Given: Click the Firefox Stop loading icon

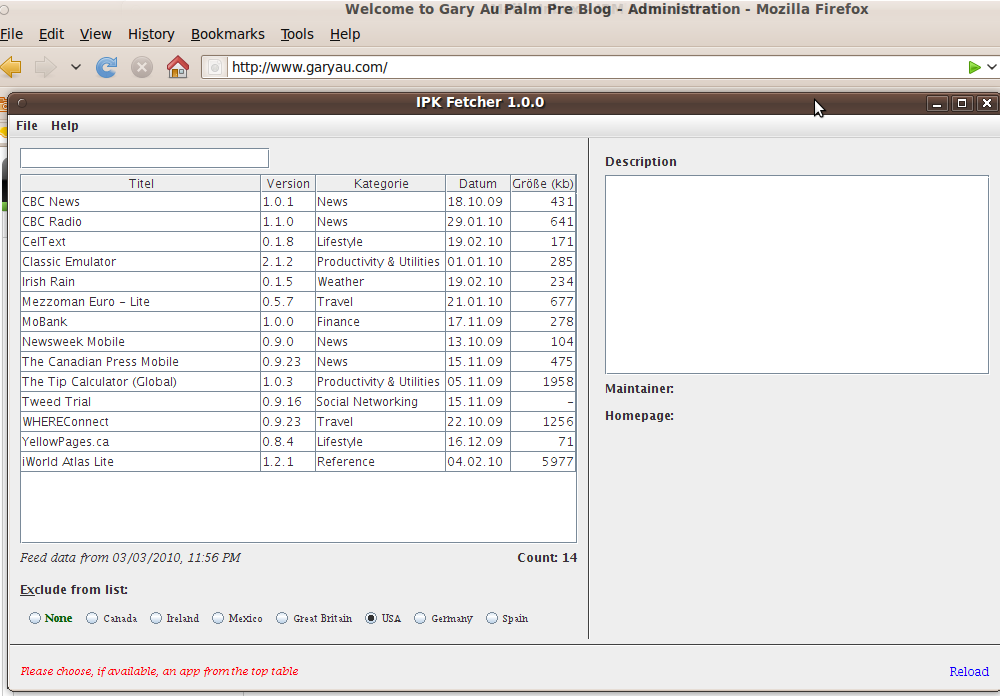Looking at the screenshot, I should click(142, 67).
